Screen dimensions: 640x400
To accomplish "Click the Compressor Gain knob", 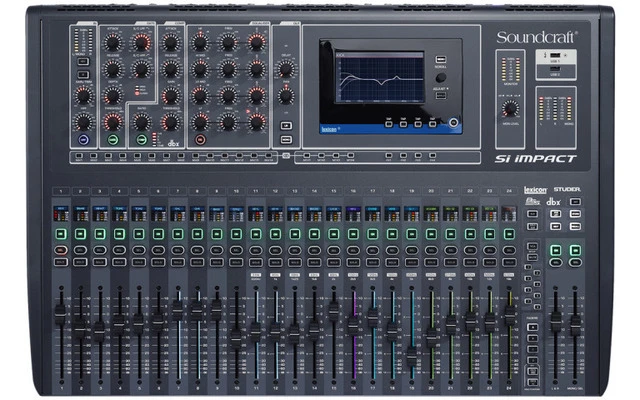I will (170, 96).
